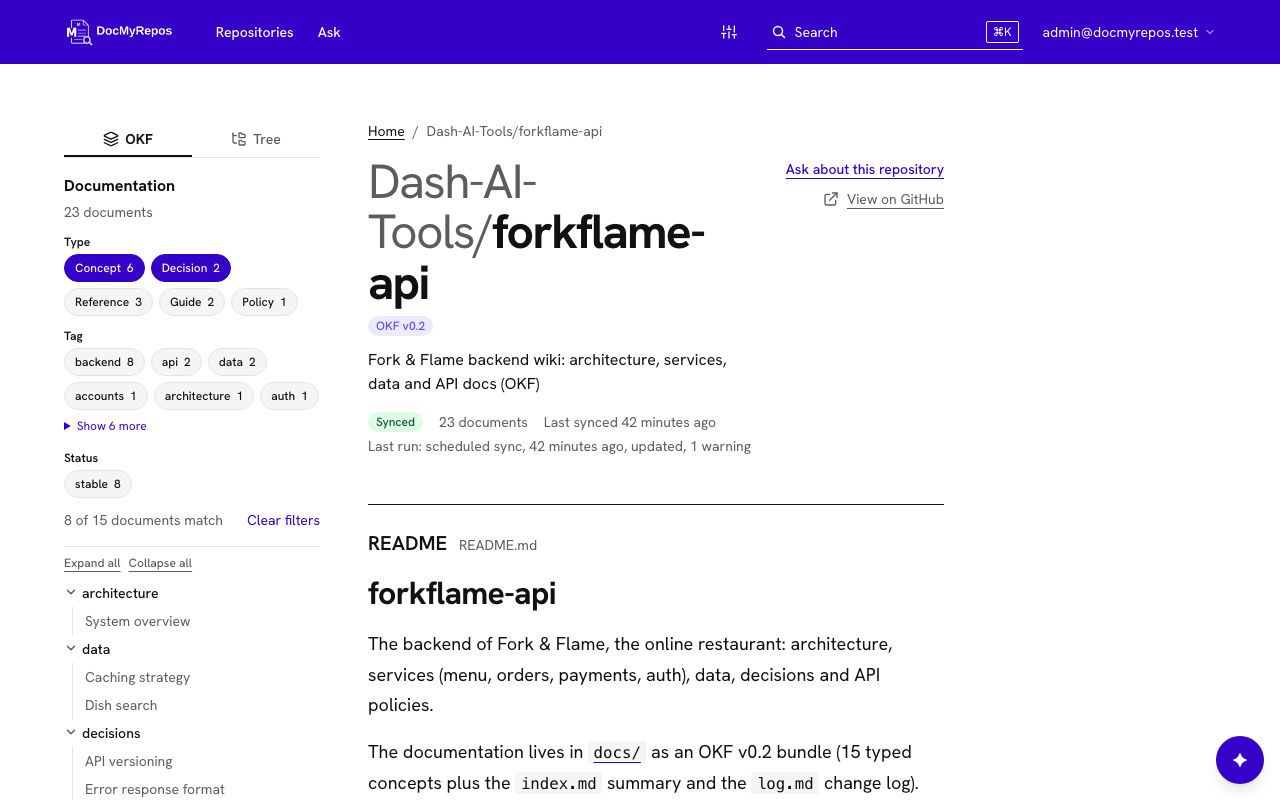Open System overview document
Viewport: 1280px width, 800px height.
click(138, 621)
